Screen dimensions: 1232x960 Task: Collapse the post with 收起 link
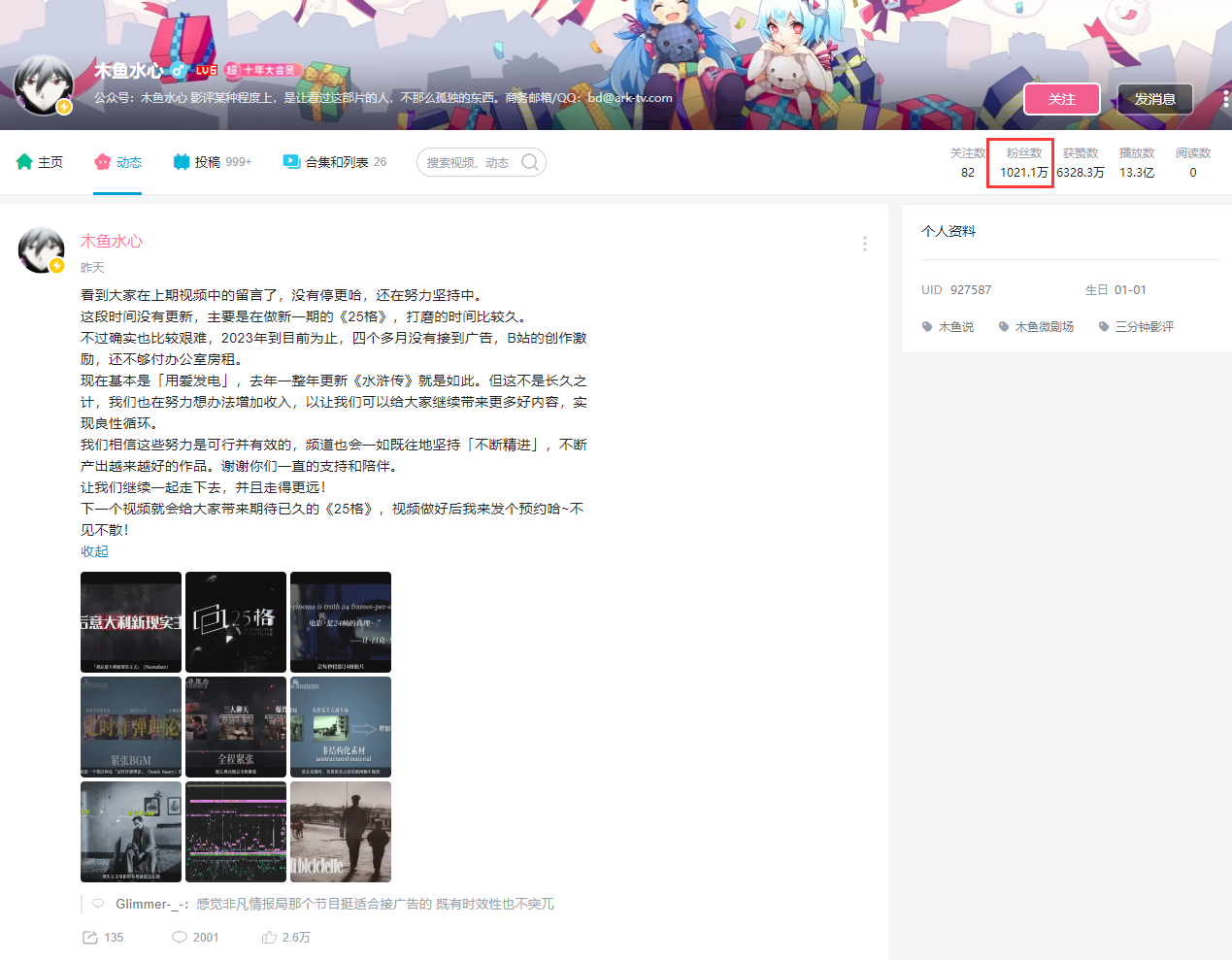click(94, 551)
